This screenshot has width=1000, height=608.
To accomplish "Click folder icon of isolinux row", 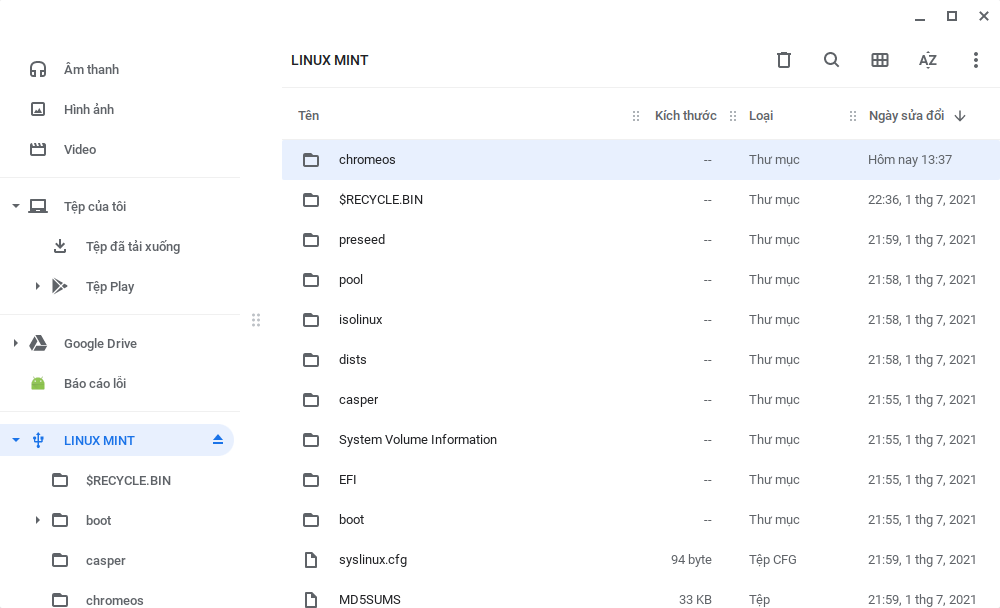I will (311, 320).
